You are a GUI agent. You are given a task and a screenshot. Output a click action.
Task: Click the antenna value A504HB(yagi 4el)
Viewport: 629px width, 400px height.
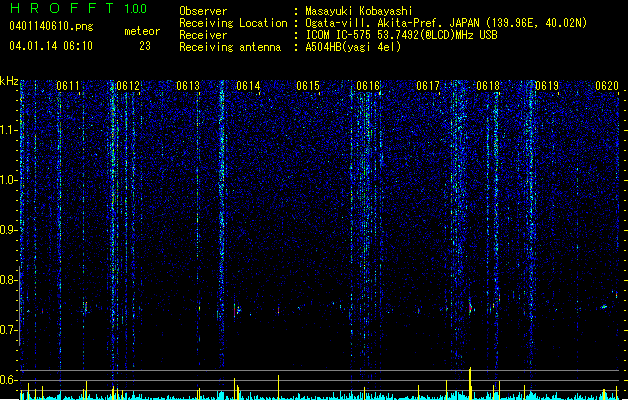[x=353, y=47]
